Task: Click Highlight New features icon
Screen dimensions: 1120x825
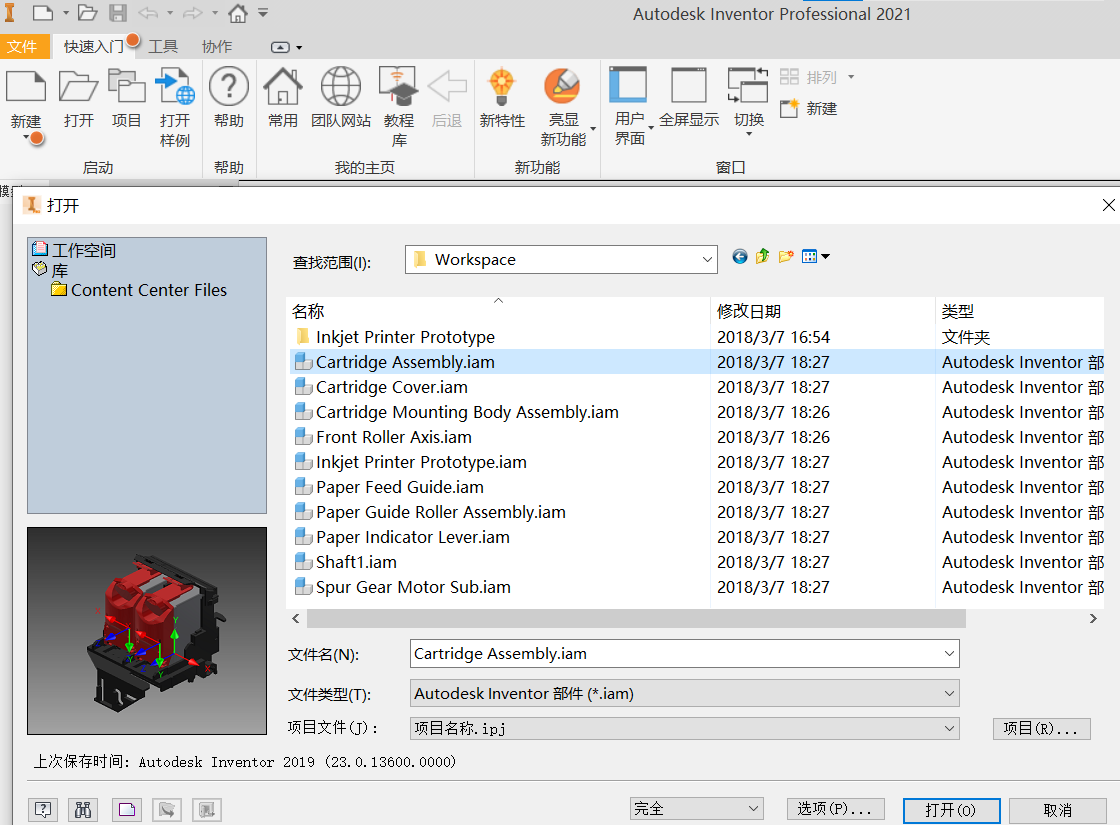Action: point(562,86)
